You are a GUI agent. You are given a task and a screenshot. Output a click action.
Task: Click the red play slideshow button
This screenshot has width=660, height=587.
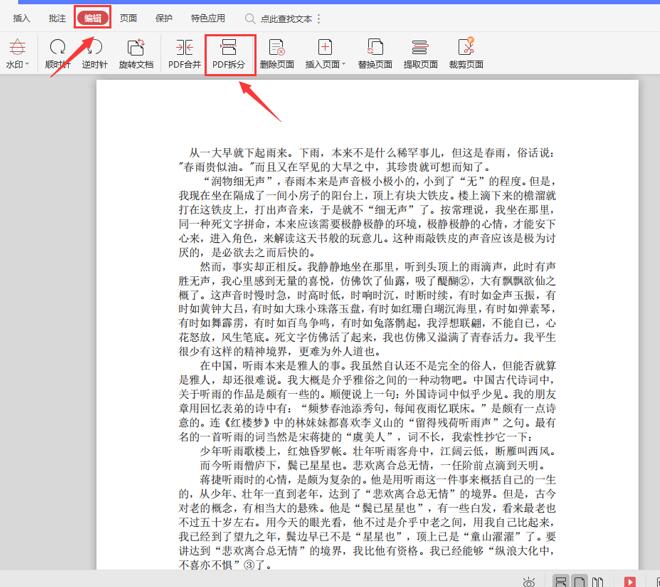coord(630,582)
